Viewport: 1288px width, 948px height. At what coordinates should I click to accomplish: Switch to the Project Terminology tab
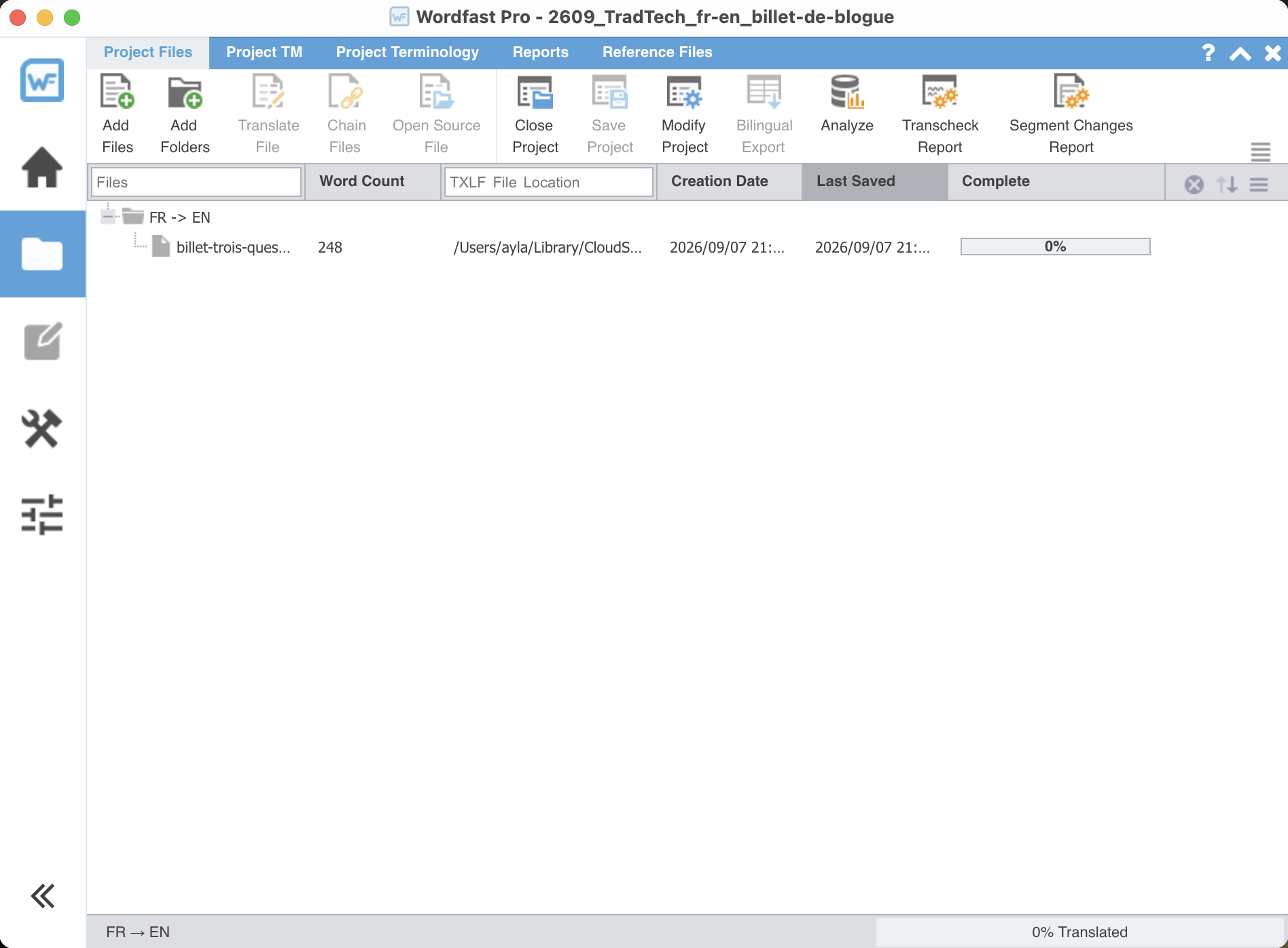[408, 52]
